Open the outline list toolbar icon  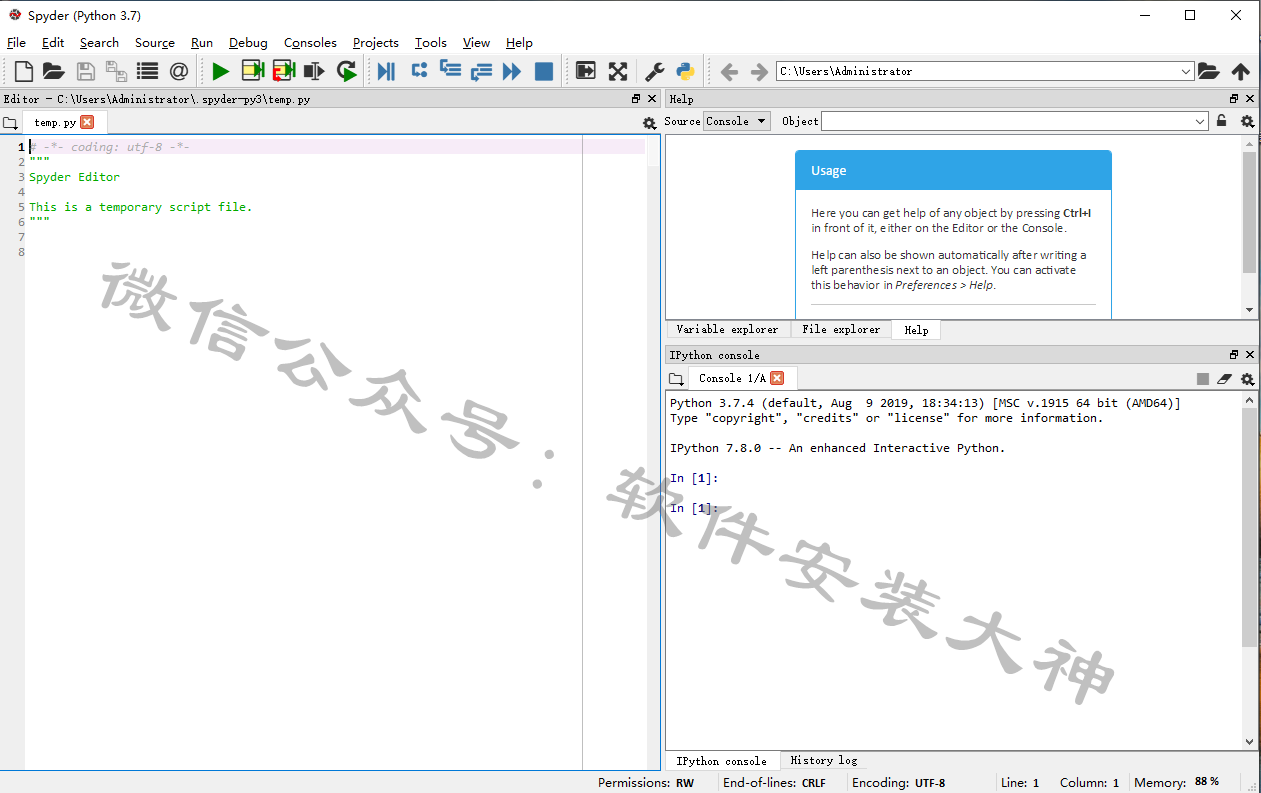point(147,71)
